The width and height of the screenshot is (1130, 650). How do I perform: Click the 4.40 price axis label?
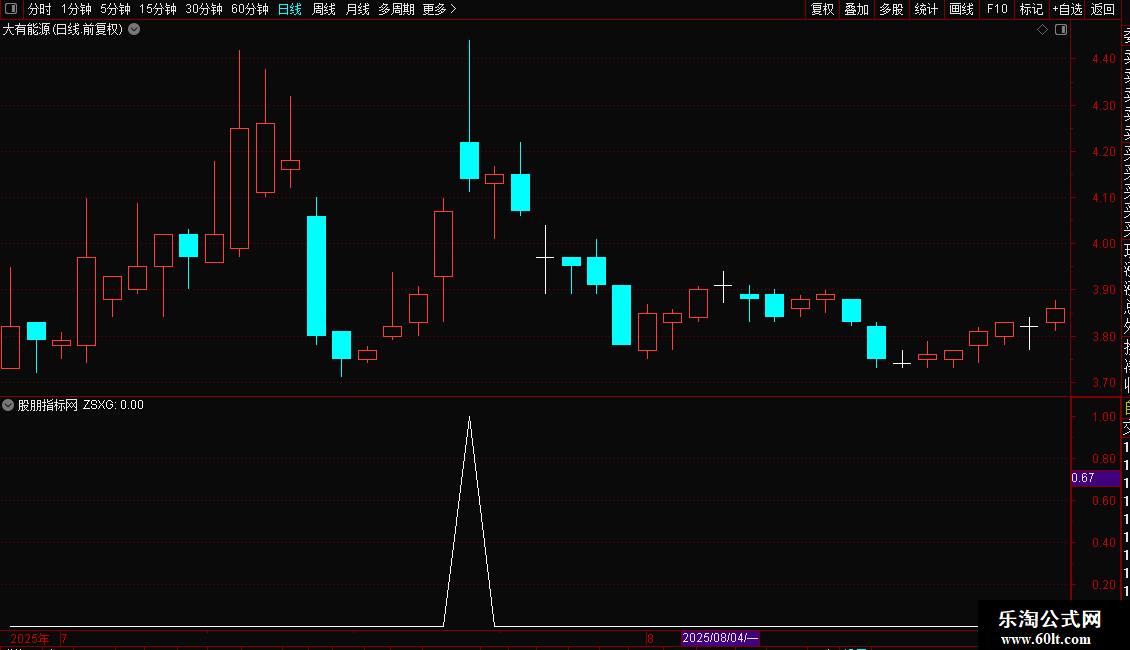1103,59
